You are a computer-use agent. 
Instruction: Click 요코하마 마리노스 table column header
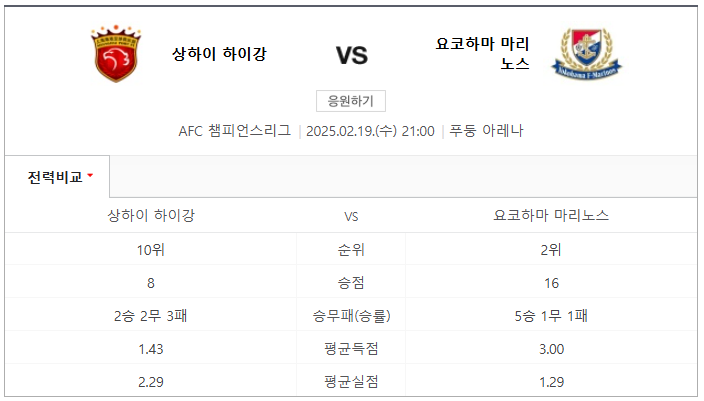[551, 216]
